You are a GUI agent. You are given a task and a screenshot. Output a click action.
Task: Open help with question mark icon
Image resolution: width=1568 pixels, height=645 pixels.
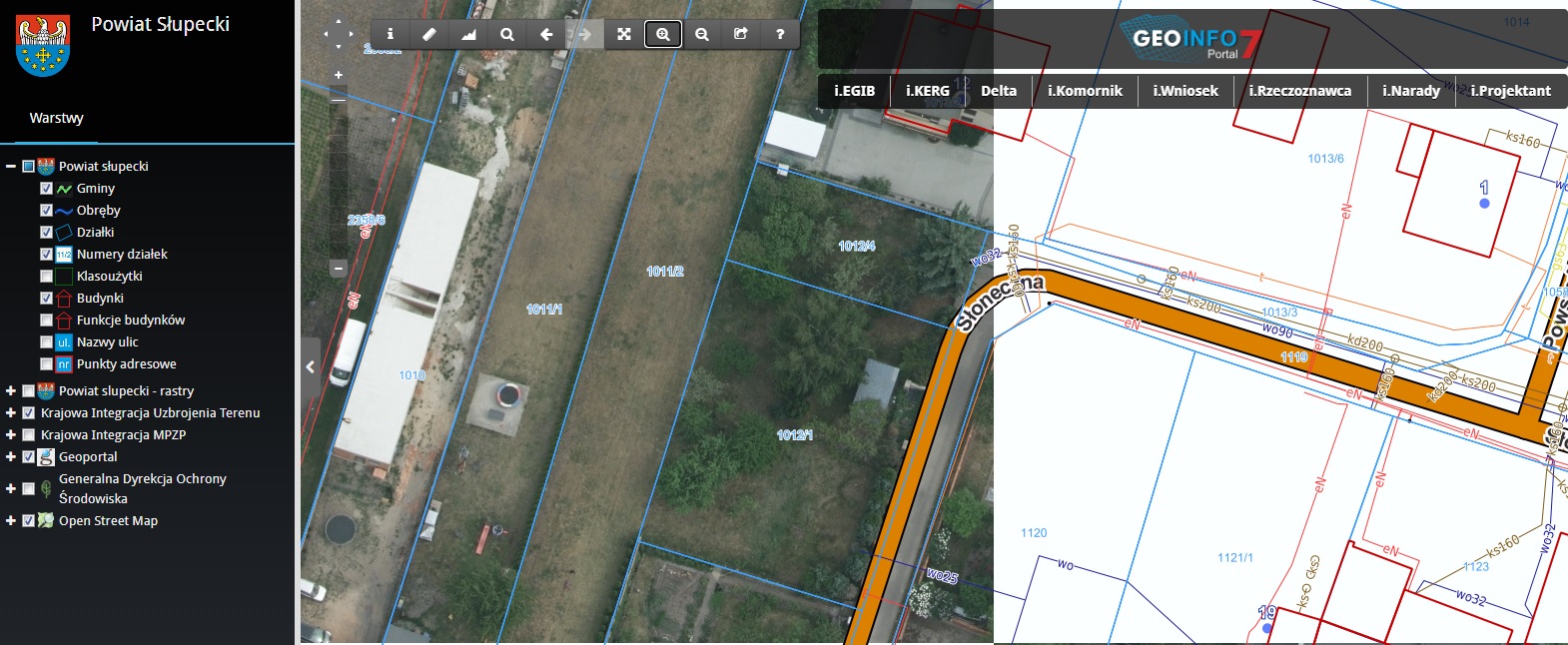tap(780, 34)
